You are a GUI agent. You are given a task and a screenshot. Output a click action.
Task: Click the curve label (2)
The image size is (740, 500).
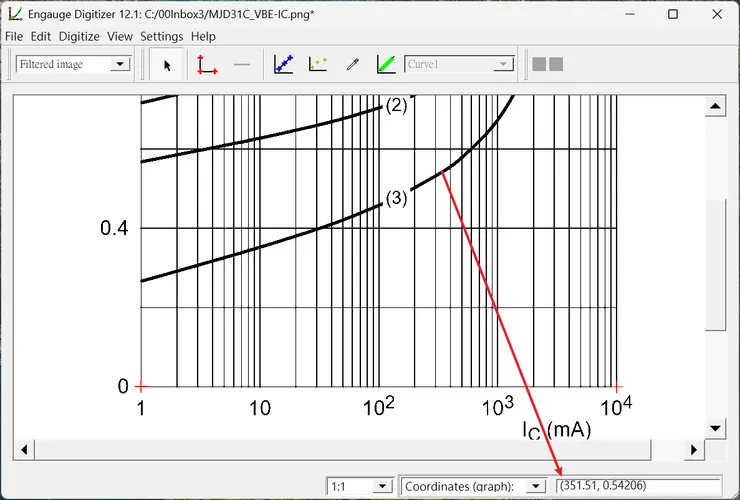click(x=396, y=105)
